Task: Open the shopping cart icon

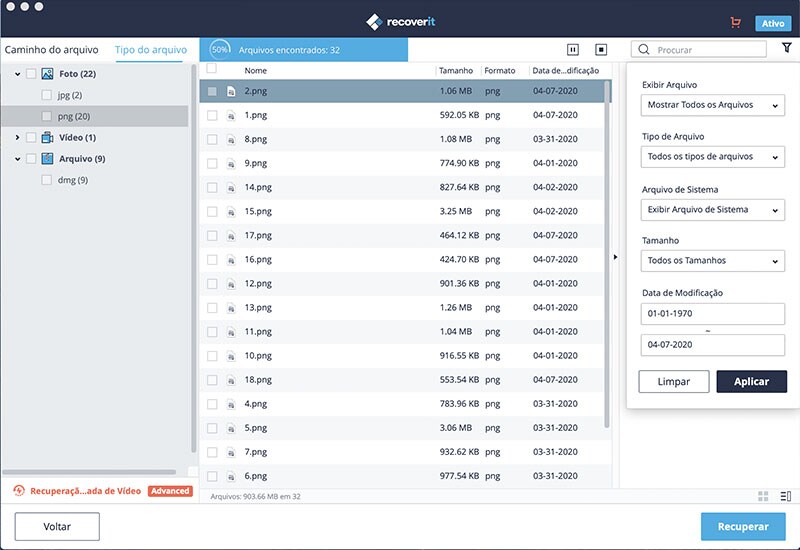Action: tap(735, 22)
